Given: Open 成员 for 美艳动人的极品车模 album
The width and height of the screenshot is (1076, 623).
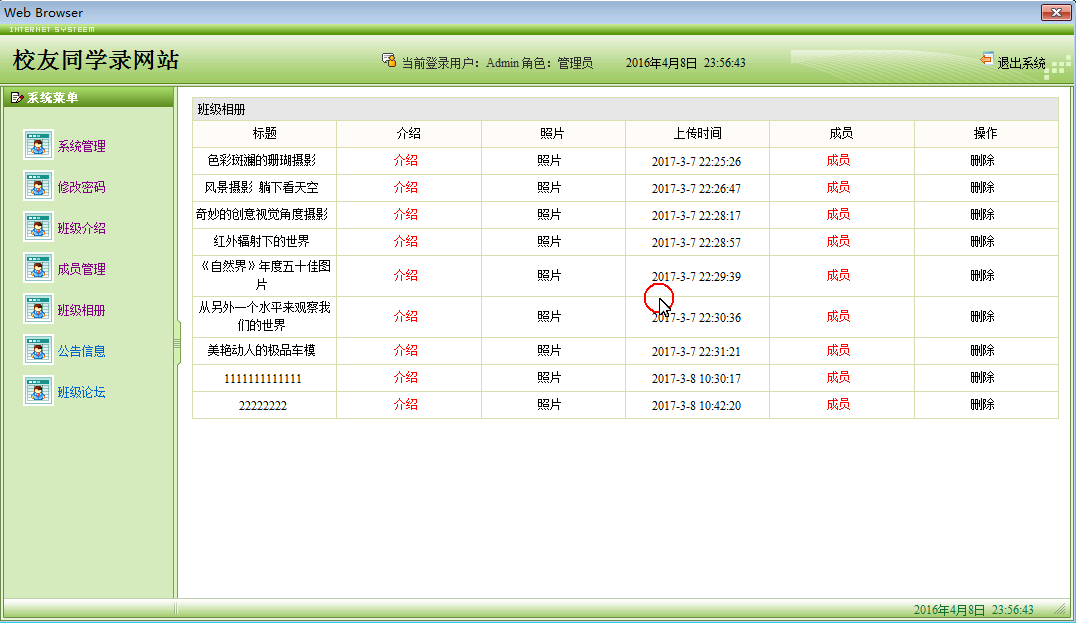Looking at the screenshot, I should click(838, 350).
